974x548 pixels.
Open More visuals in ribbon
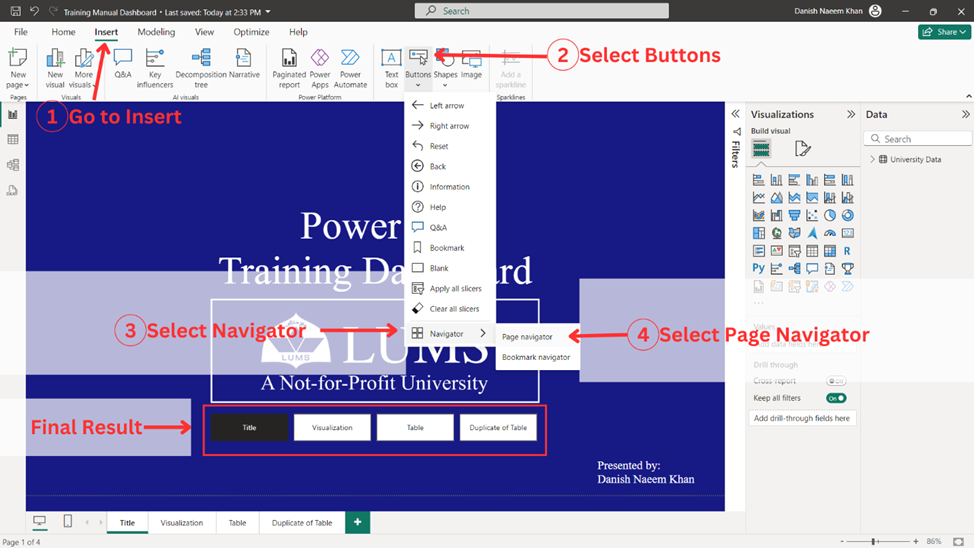[83, 68]
